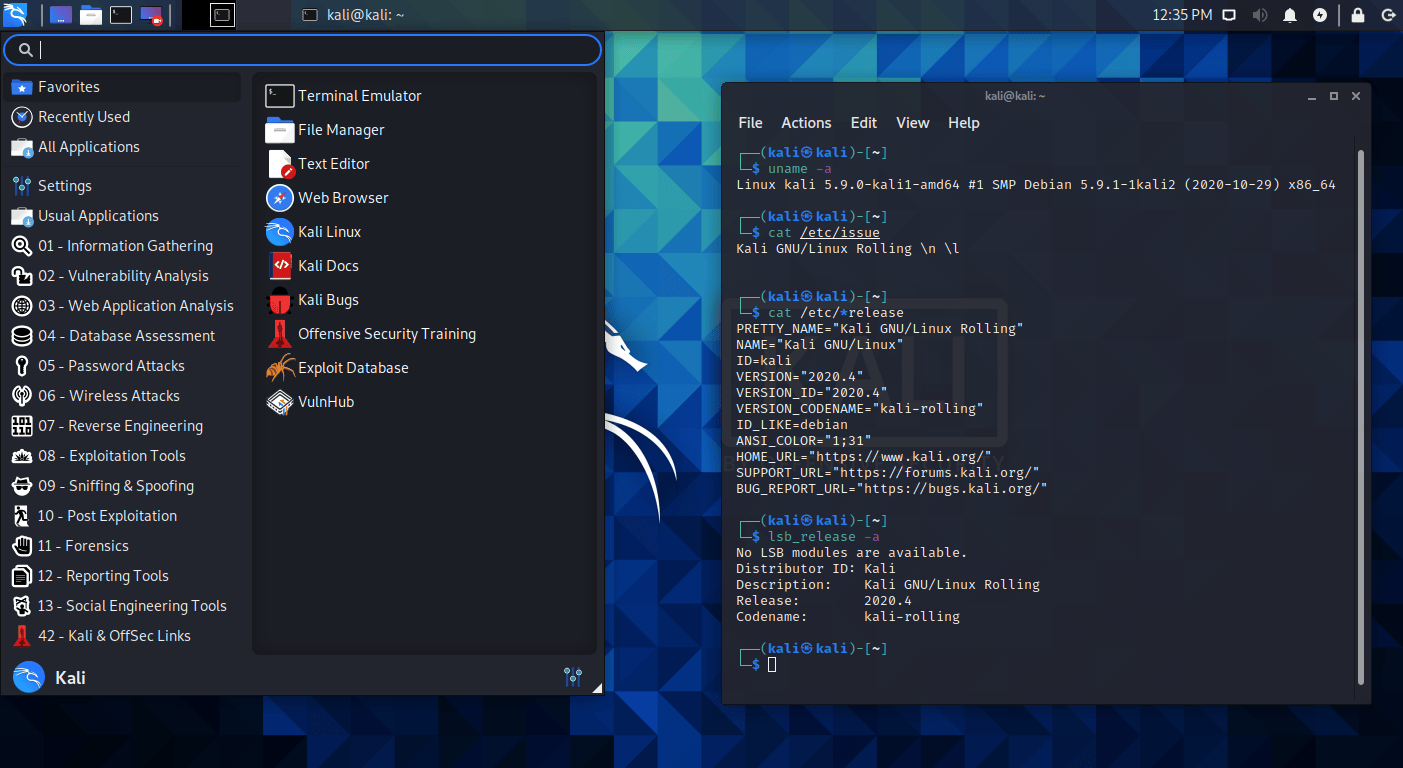The image size is (1403, 768).
Task: Show the All Applications category
Action: 88,147
